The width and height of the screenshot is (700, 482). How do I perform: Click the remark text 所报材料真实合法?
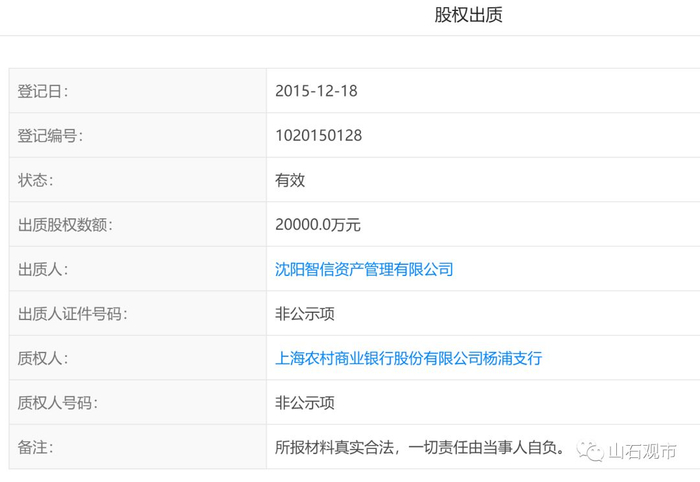(x=334, y=447)
